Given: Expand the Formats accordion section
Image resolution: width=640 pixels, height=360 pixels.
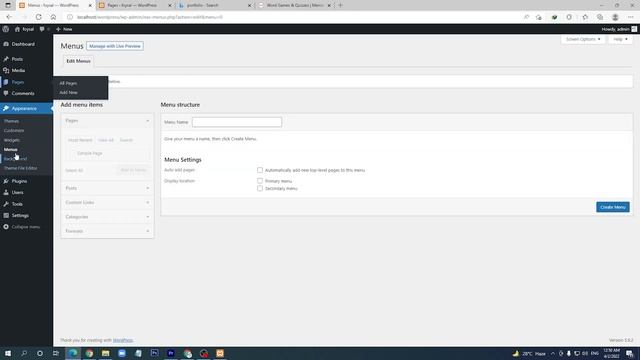Looking at the screenshot, I should [107, 231].
